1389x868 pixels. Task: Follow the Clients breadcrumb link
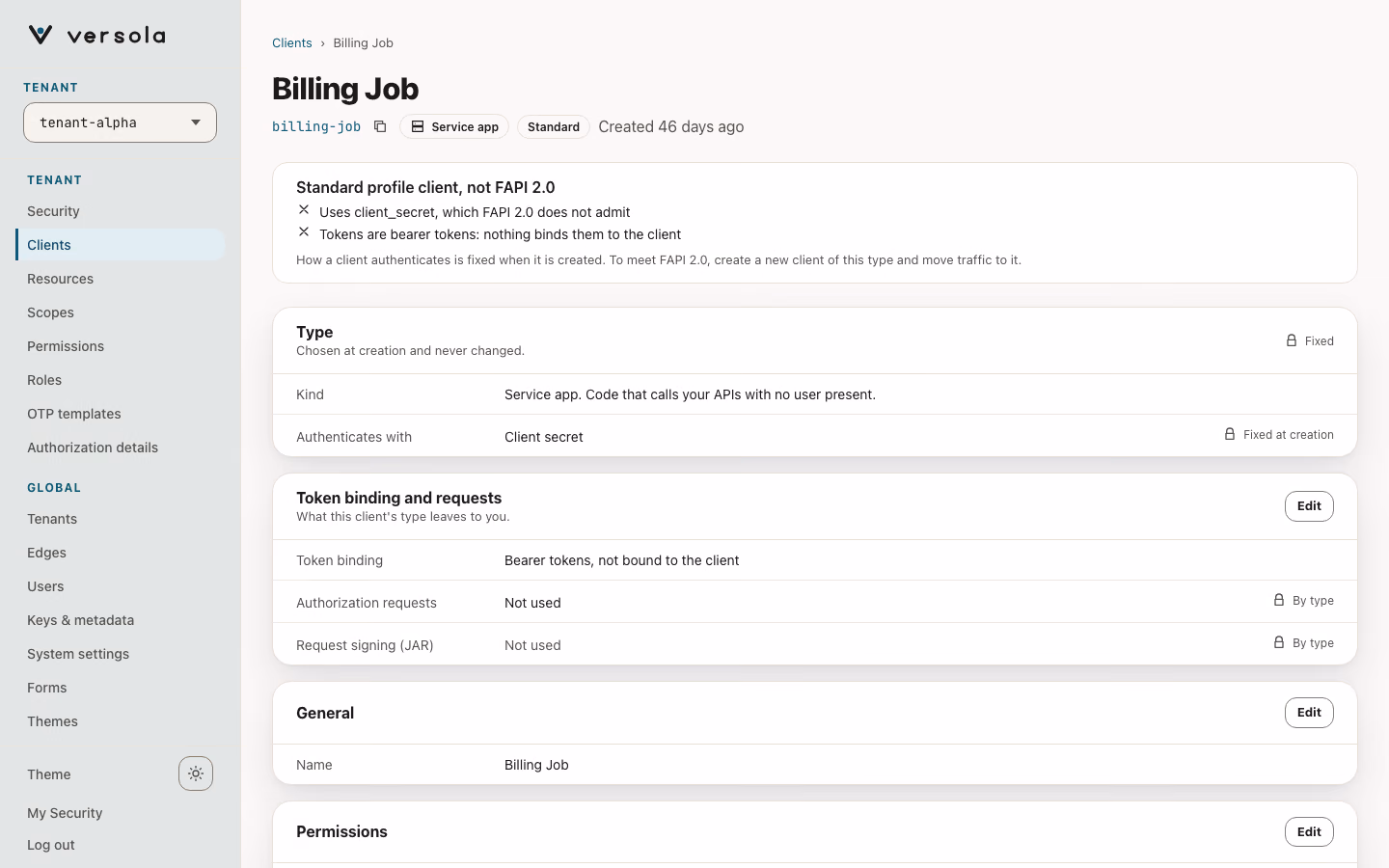tap(292, 42)
